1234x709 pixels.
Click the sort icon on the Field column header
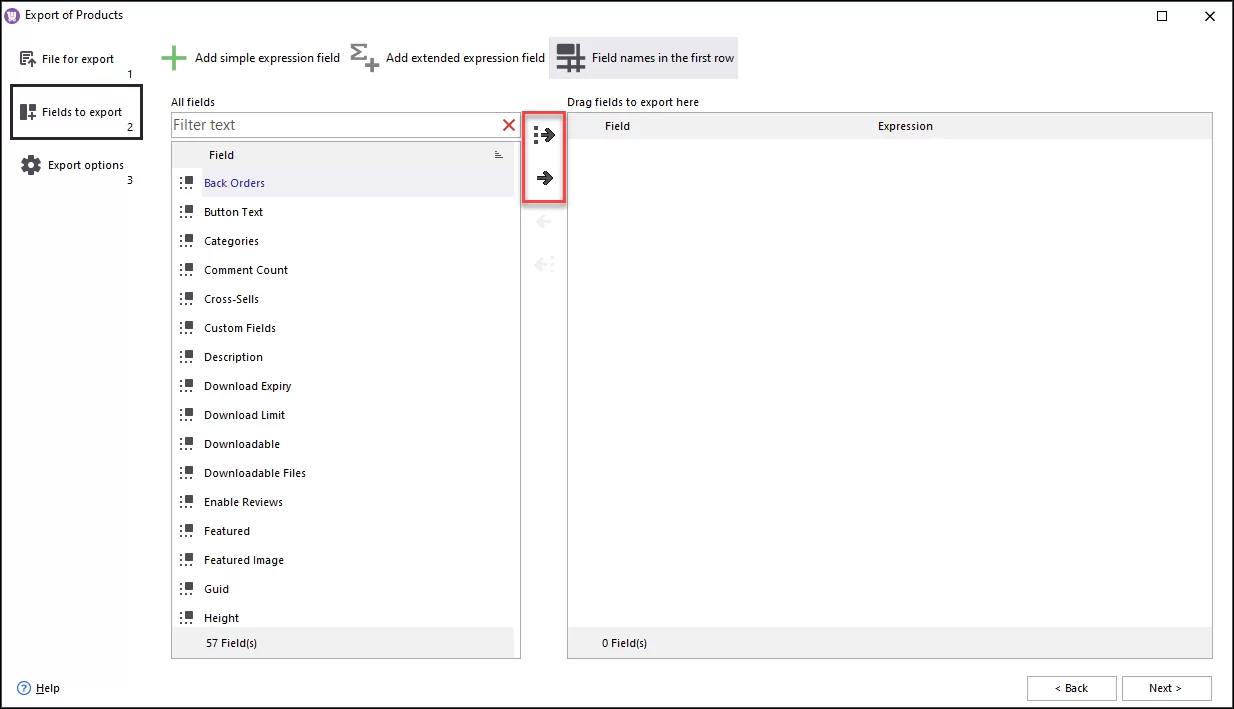[498, 154]
